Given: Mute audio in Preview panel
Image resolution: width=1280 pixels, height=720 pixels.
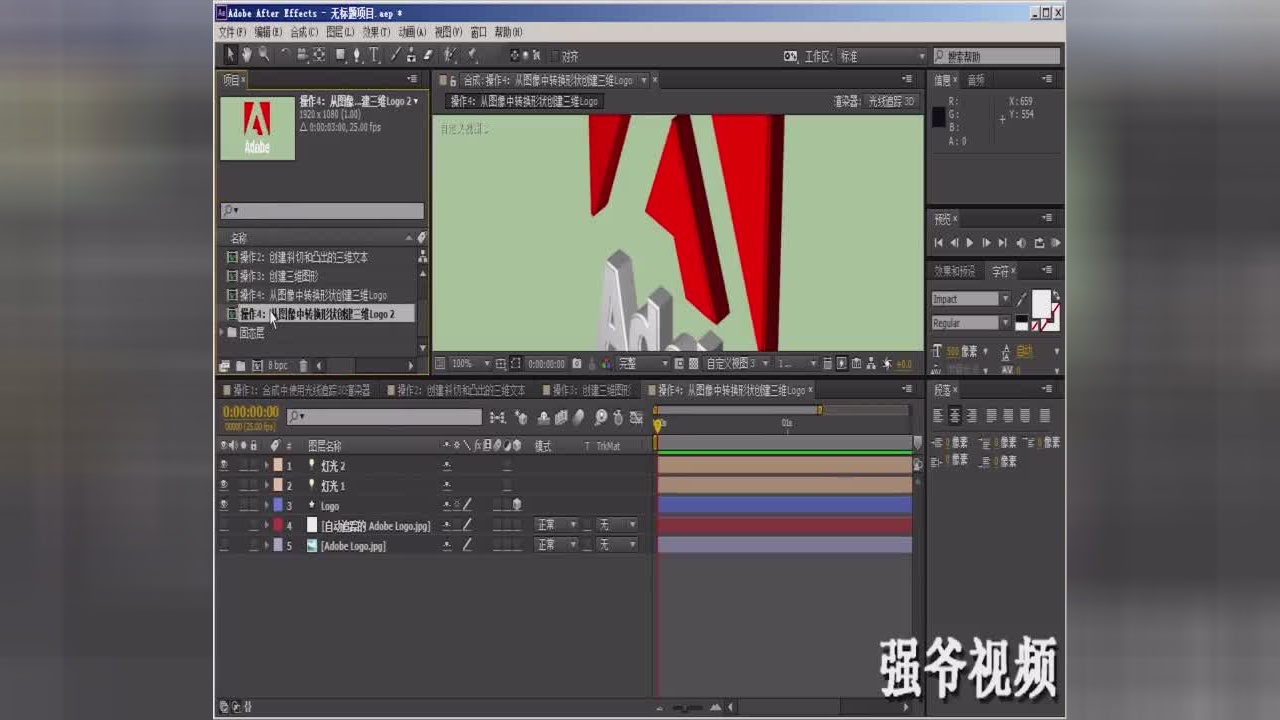Looking at the screenshot, I should [1021, 243].
